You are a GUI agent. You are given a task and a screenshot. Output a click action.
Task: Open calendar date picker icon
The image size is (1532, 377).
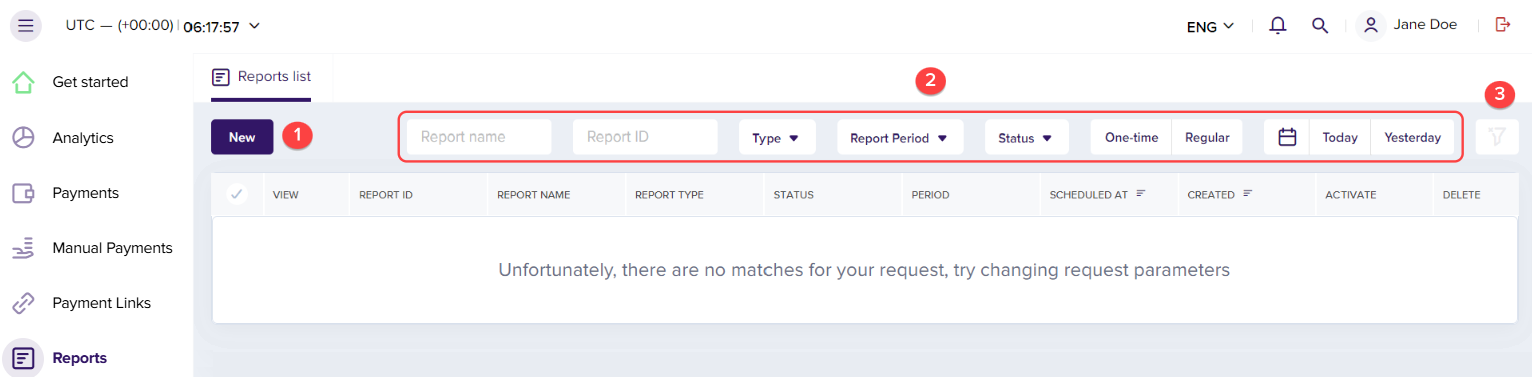[x=1287, y=137]
